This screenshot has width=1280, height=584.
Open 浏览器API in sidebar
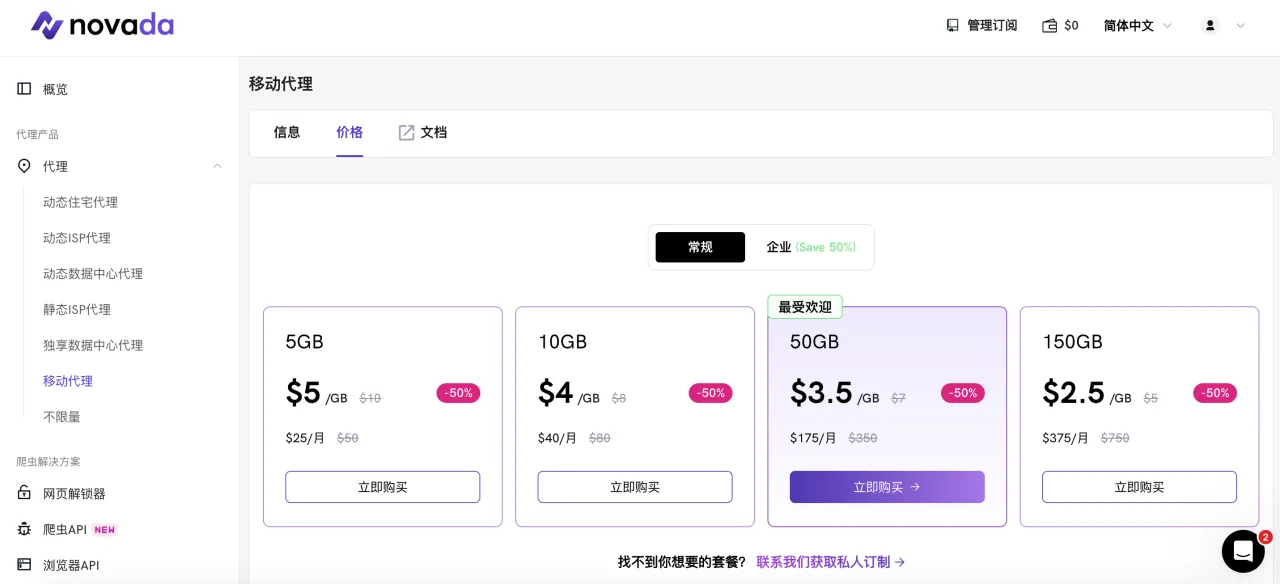click(70, 565)
